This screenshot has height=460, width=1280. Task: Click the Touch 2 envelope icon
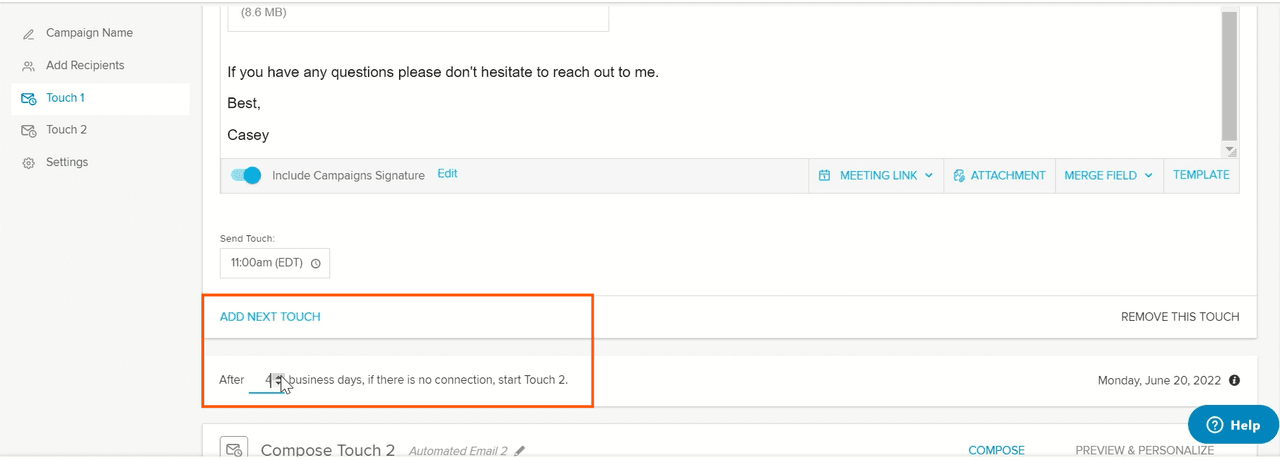coord(29,130)
